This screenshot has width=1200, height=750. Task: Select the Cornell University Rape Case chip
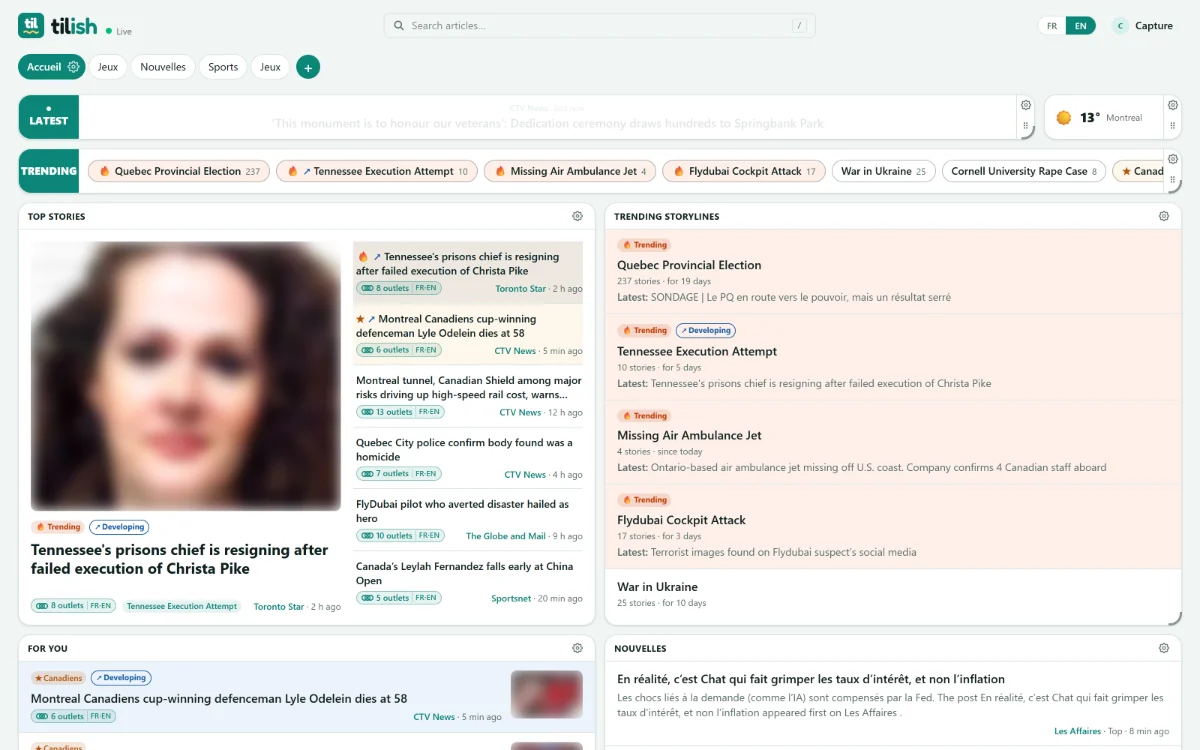(1024, 171)
